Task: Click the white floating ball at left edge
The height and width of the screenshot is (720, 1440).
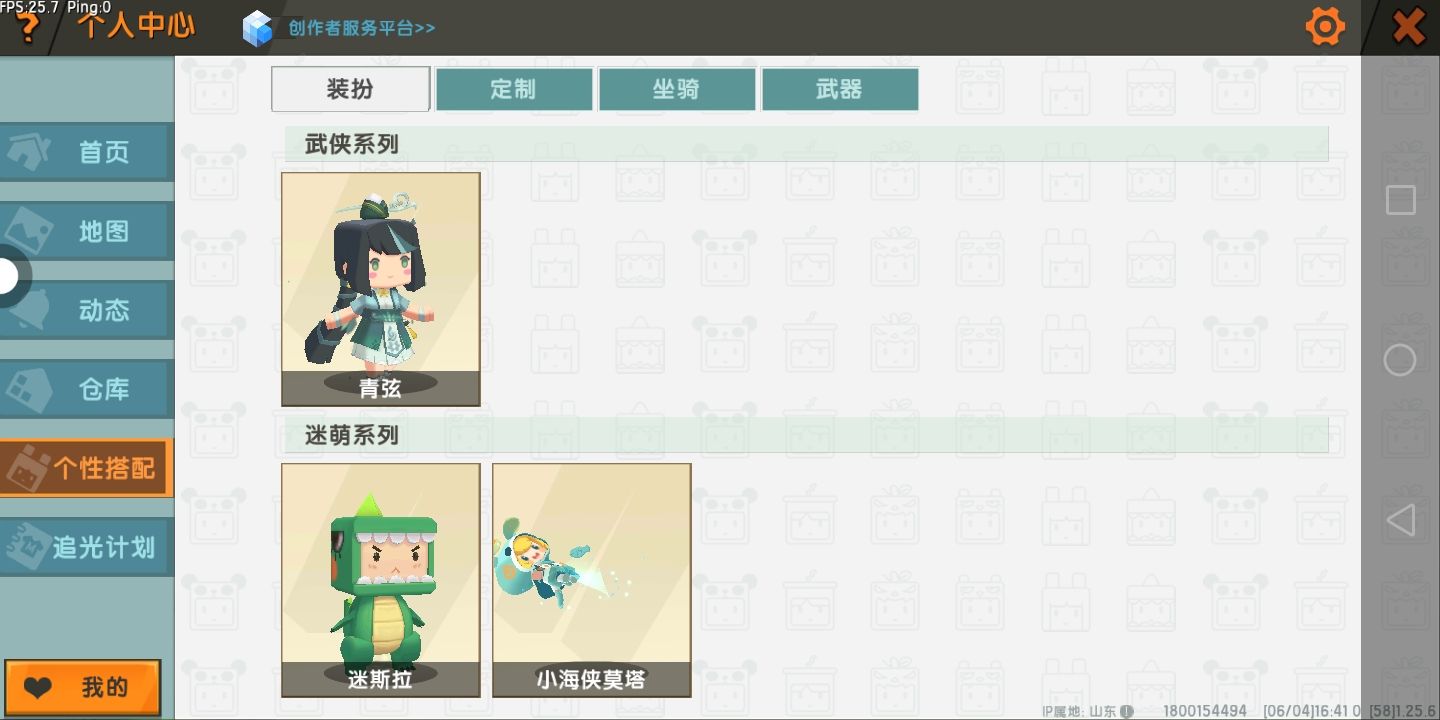Action: coord(10,276)
